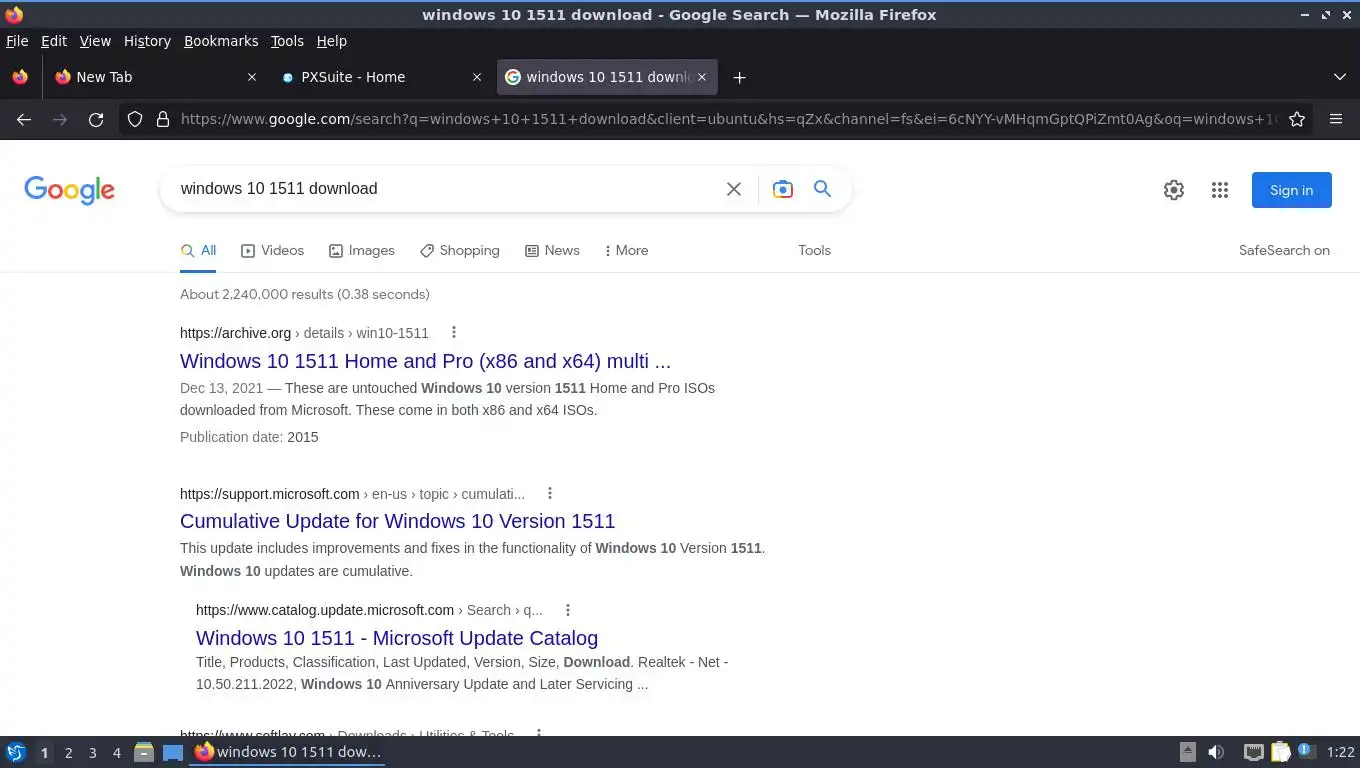This screenshot has height=768, width=1360.
Task: Click the taskbar clock 1:22
Action: pyautogui.click(x=1340, y=752)
